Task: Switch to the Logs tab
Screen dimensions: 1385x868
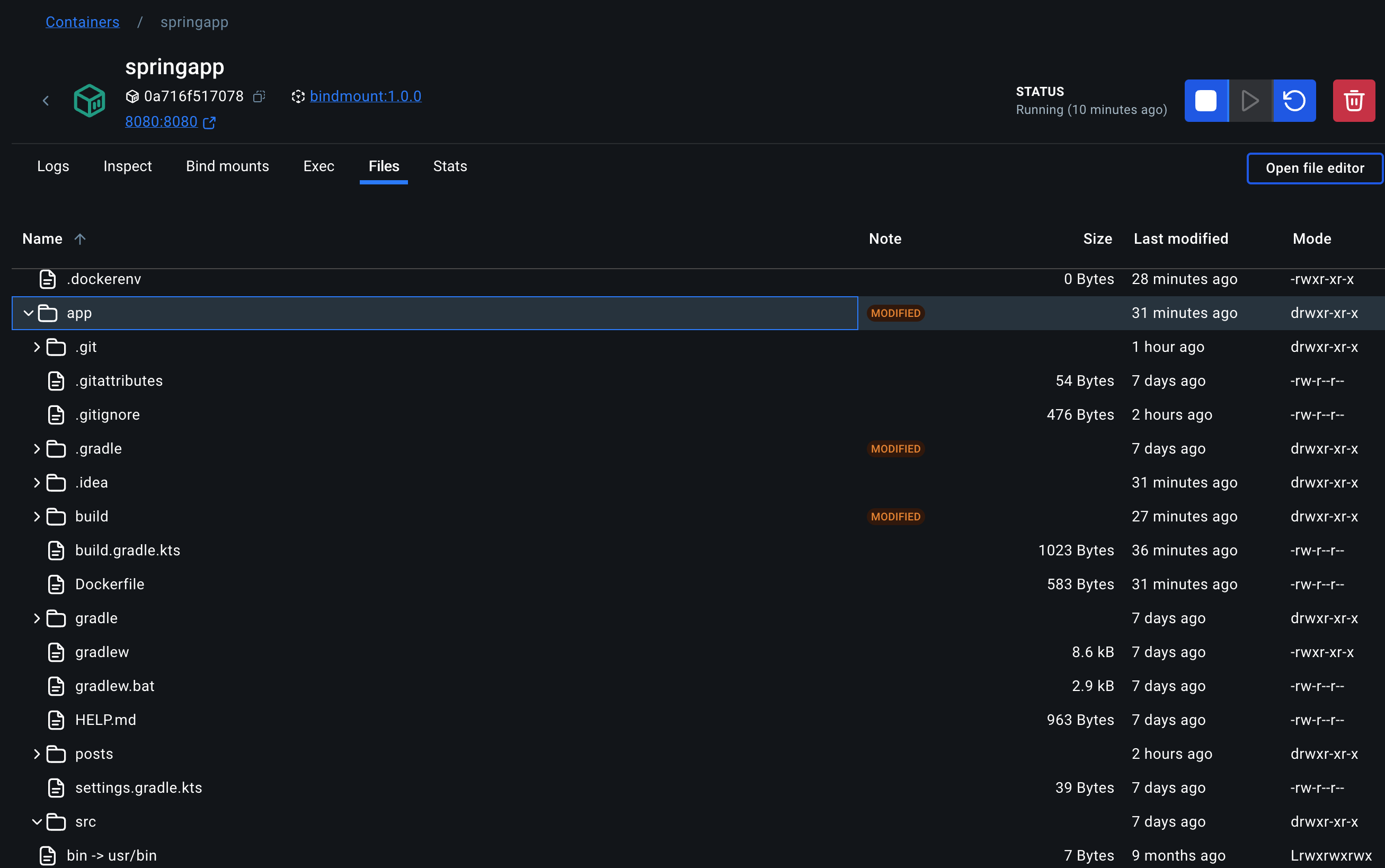Action: point(53,166)
